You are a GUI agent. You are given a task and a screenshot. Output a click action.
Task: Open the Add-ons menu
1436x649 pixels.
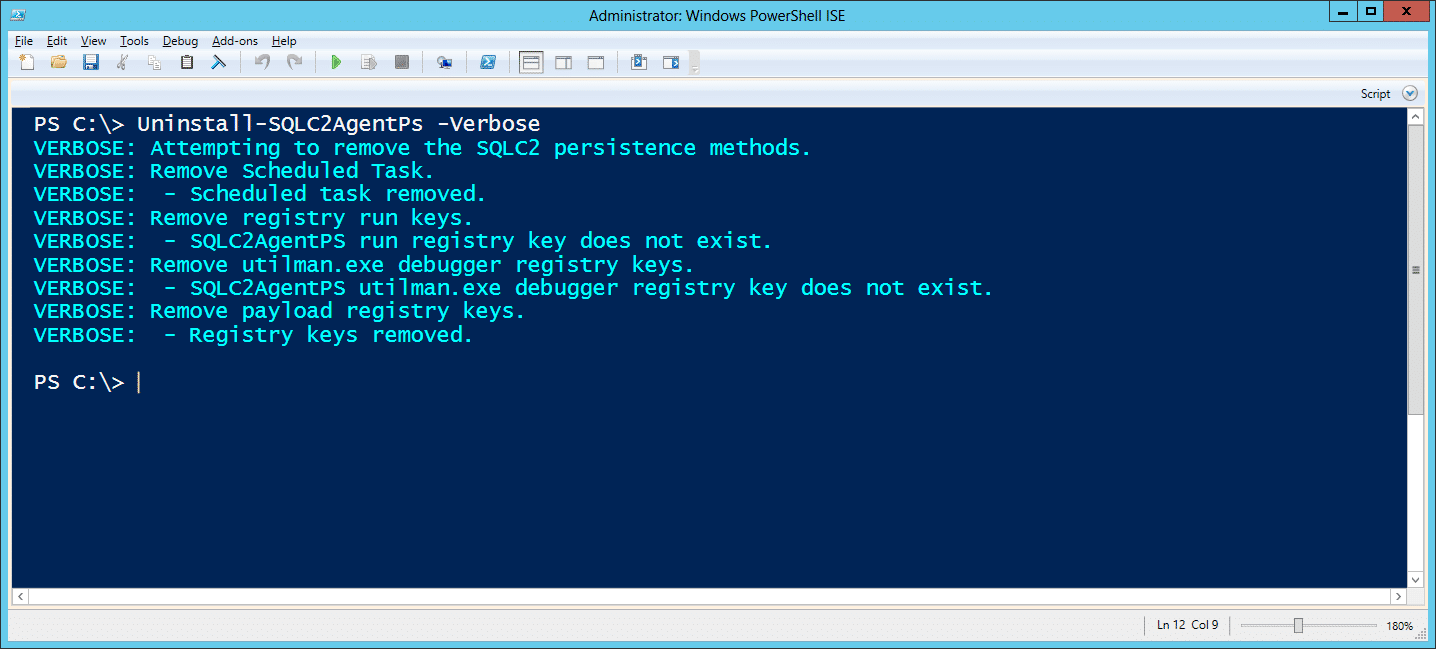[x=235, y=41]
